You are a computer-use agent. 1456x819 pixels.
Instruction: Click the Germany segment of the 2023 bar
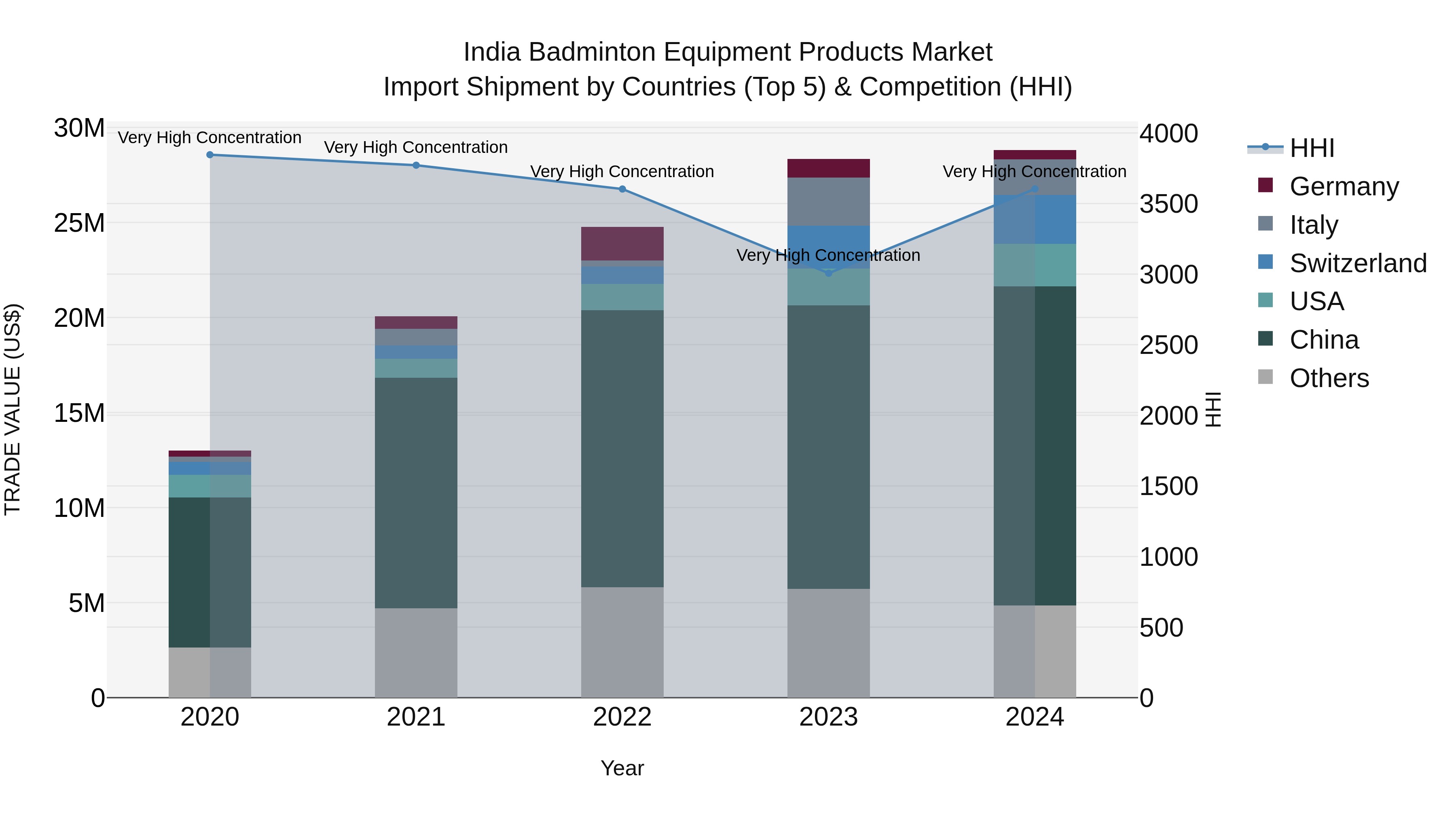[x=829, y=168]
